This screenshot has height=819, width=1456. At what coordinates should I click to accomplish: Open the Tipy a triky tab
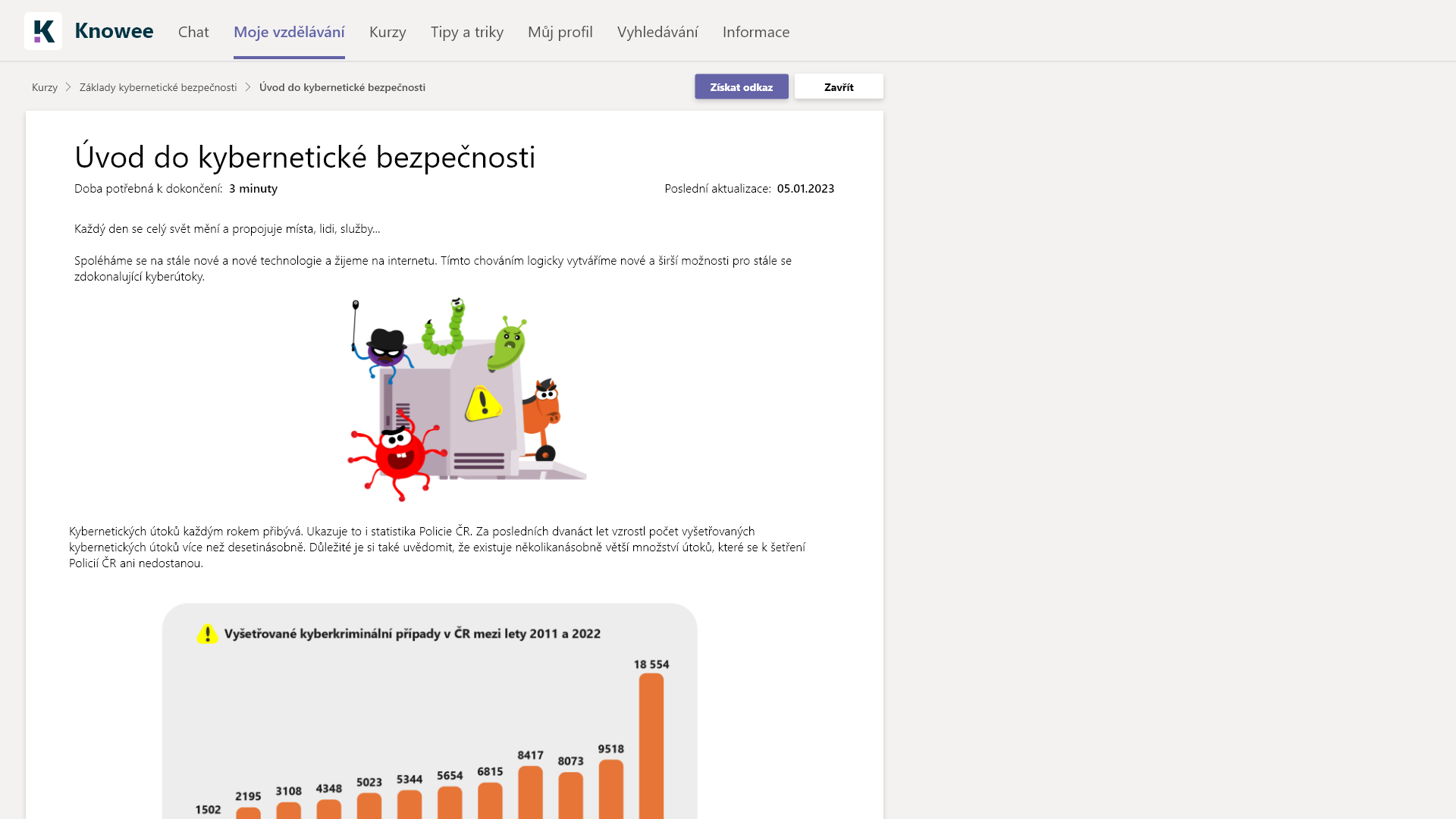click(x=467, y=32)
